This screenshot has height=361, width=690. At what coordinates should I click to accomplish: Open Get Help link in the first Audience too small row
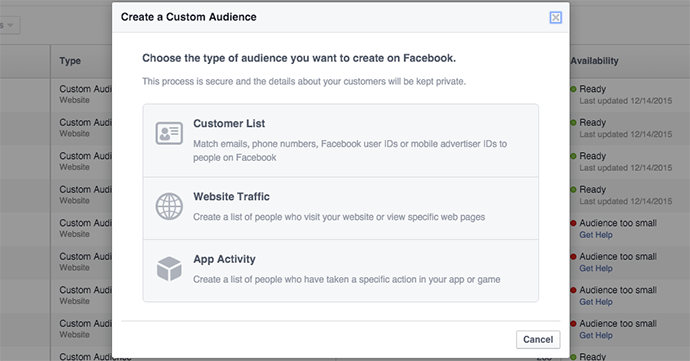click(x=596, y=235)
